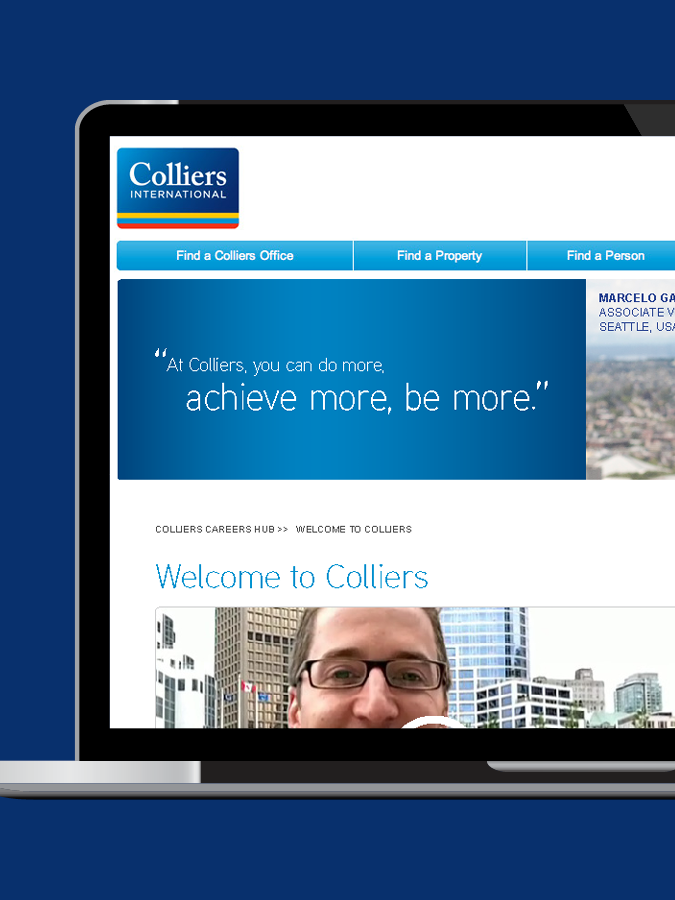Open the Find a Colliers Office tab

[235, 255]
